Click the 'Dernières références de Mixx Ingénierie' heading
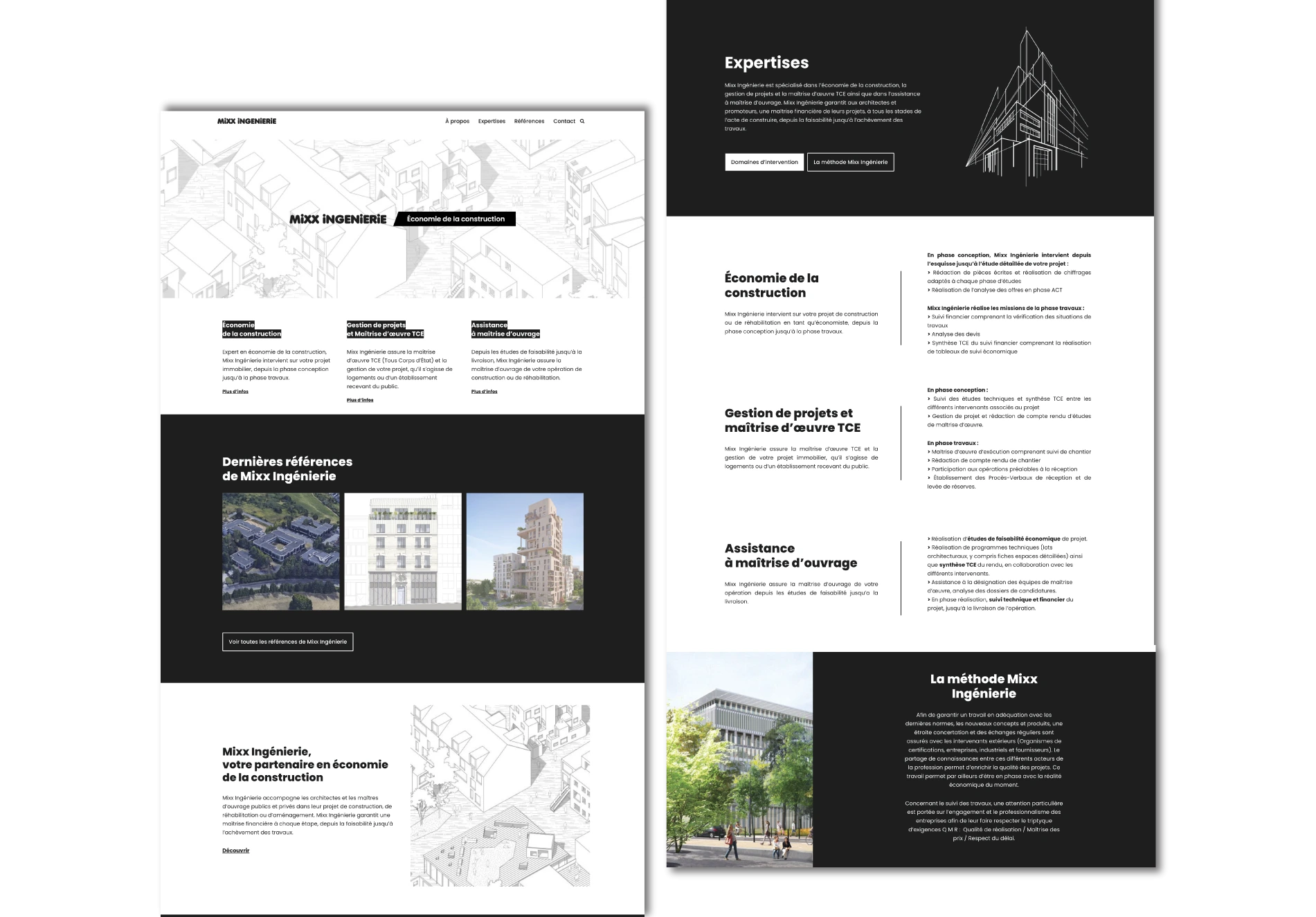Screen dimensions: 1316x917 click(287, 469)
